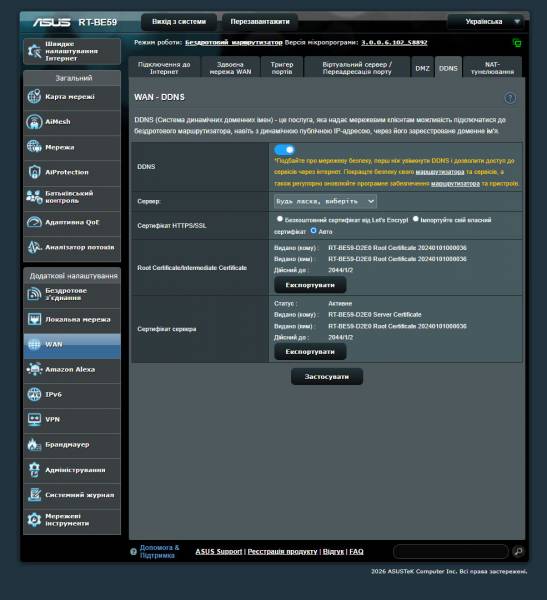Open the Українська language dropdown

pyautogui.click(x=487, y=22)
